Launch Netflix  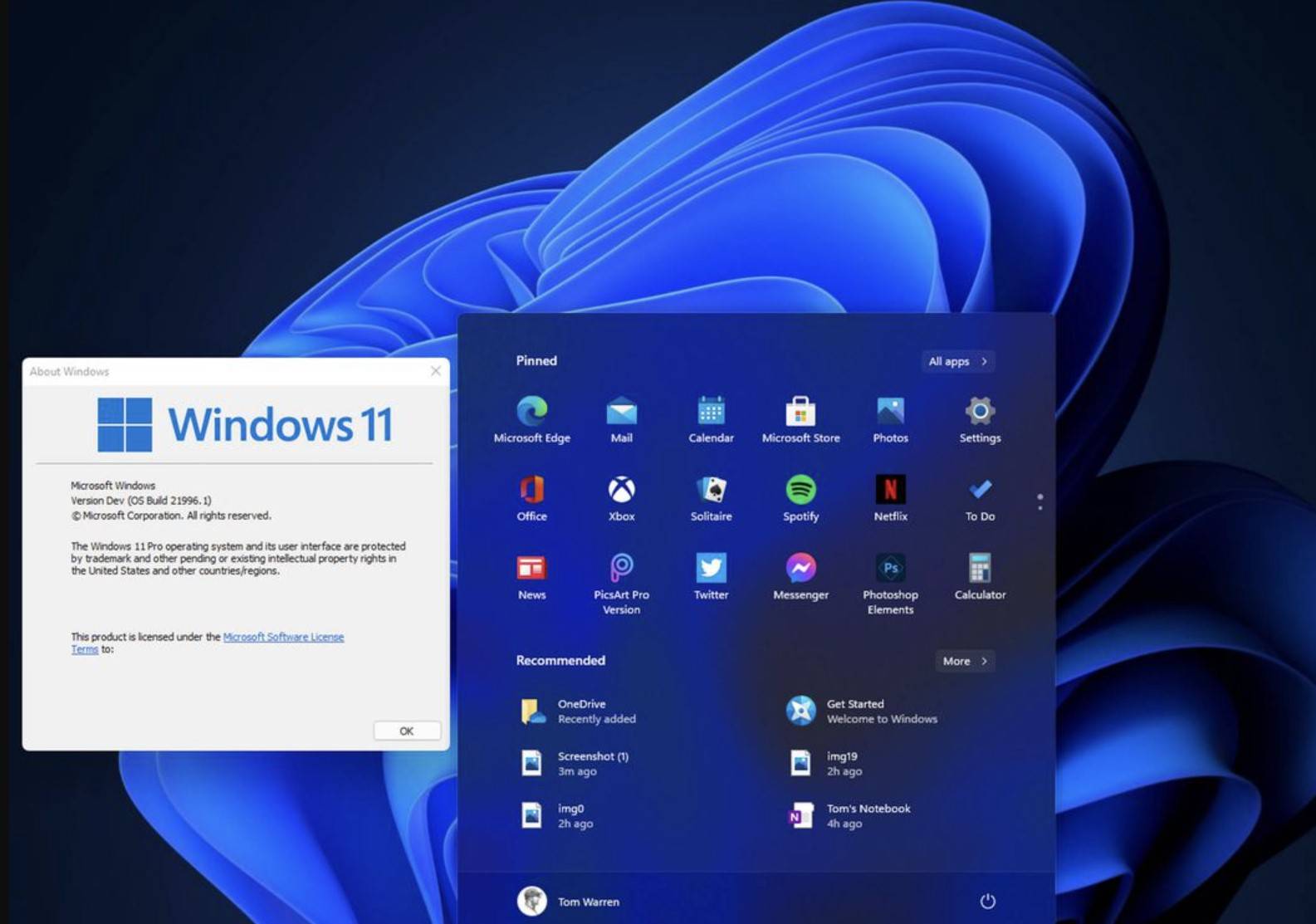coord(890,498)
